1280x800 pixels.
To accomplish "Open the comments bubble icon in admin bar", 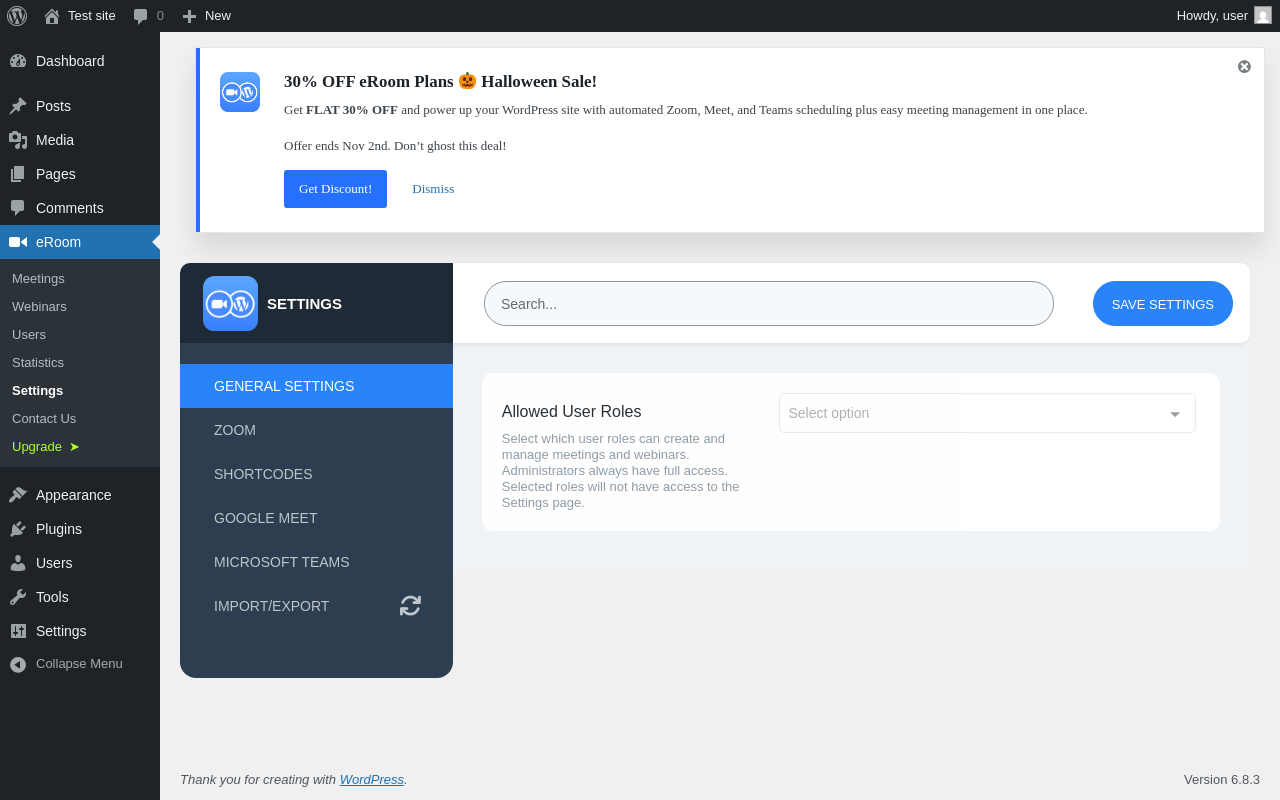I will click(141, 16).
